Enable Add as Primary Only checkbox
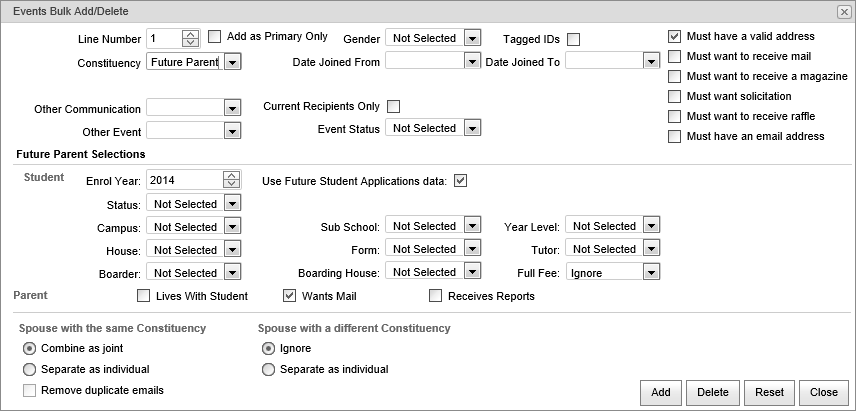This screenshot has width=856, height=411. (x=215, y=37)
